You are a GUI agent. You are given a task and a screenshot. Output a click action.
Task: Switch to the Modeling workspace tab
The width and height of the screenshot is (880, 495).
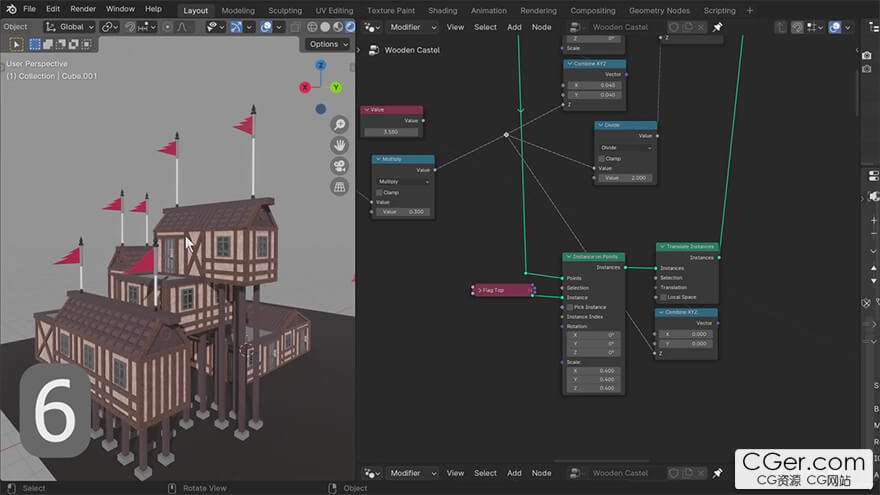coord(238,11)
